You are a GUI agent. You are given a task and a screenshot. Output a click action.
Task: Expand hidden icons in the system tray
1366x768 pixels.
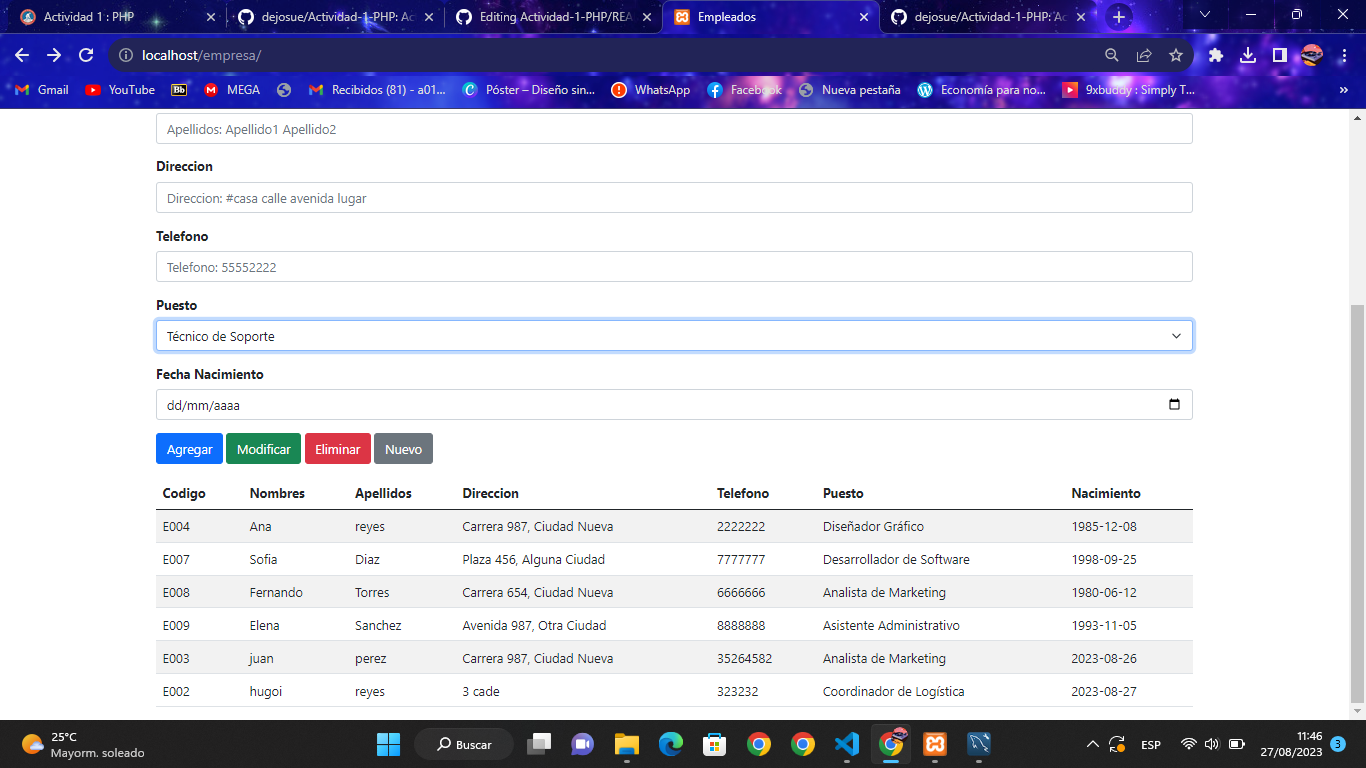point(1093,744)
